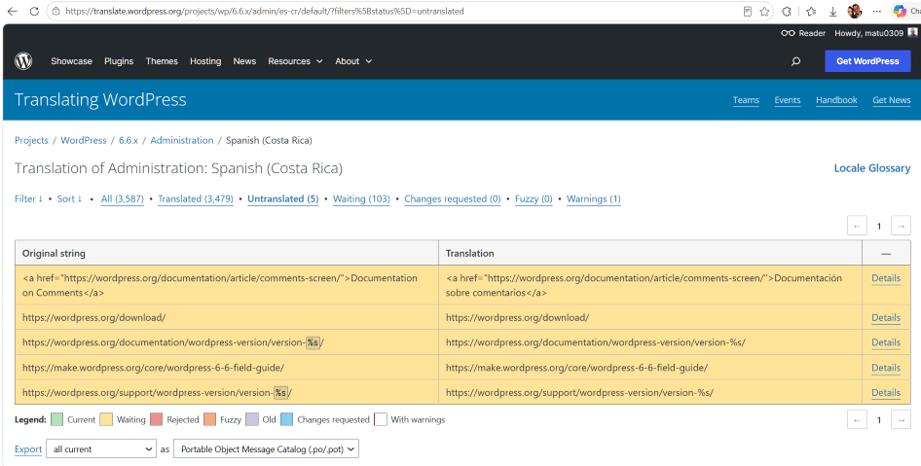The width and height of the screenshot is (921, 466).
Task: Expand the About menu
Action: [353, 61]
